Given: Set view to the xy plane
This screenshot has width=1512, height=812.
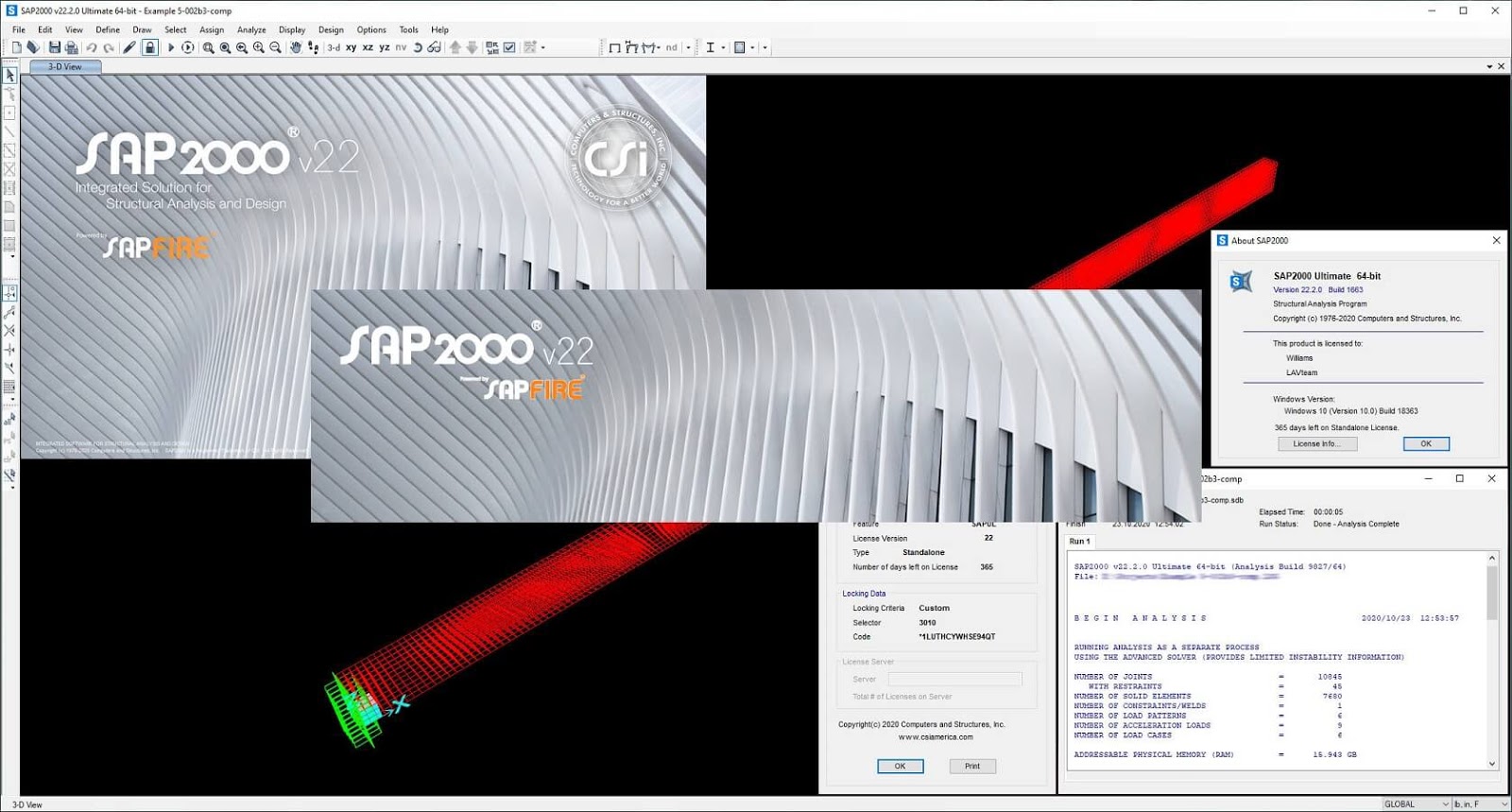Looking at the screenshot, I should tap(351, 47).
